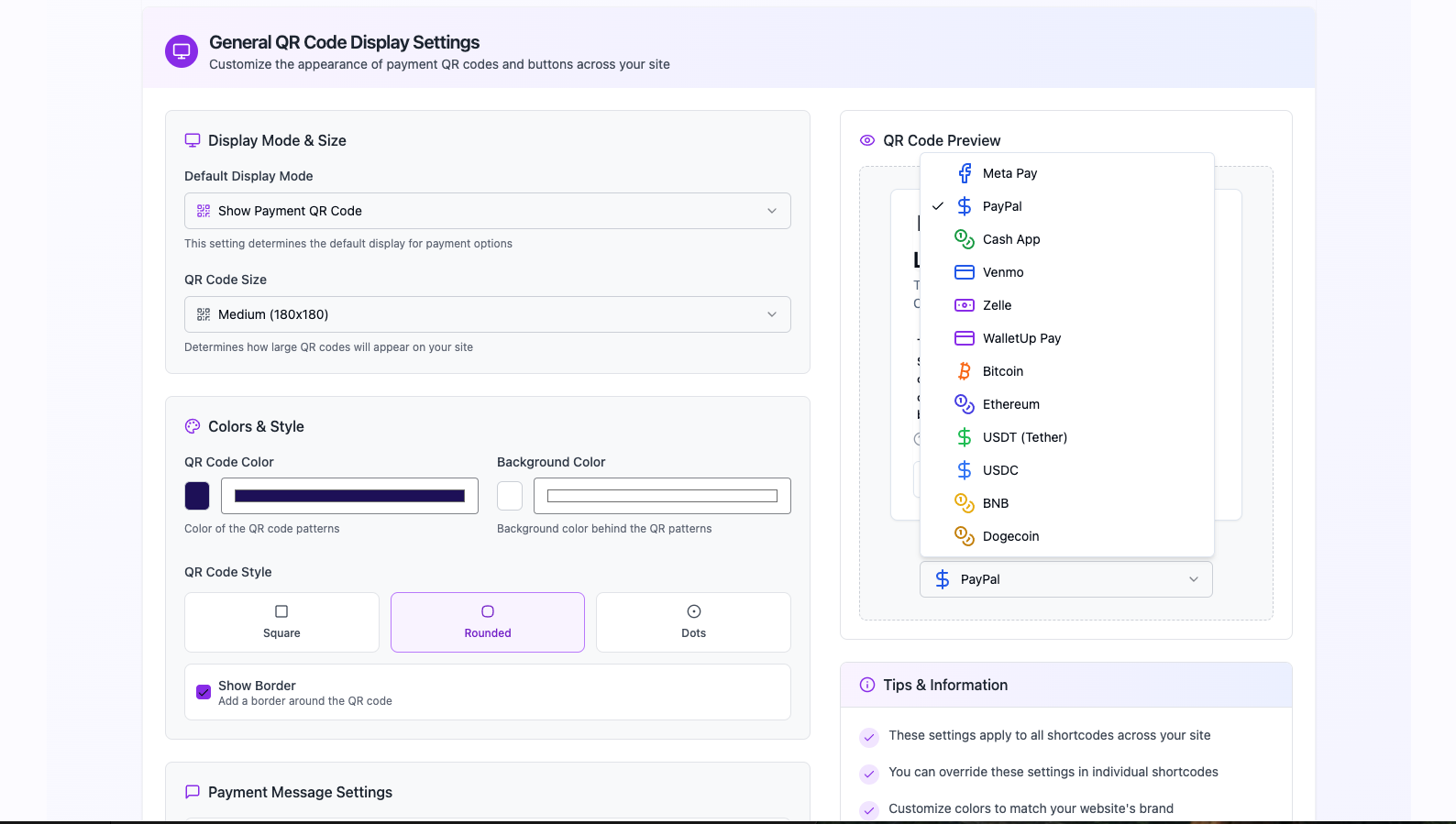Click the chevron on the Medium (180x180) field

(x=772, y=314)
